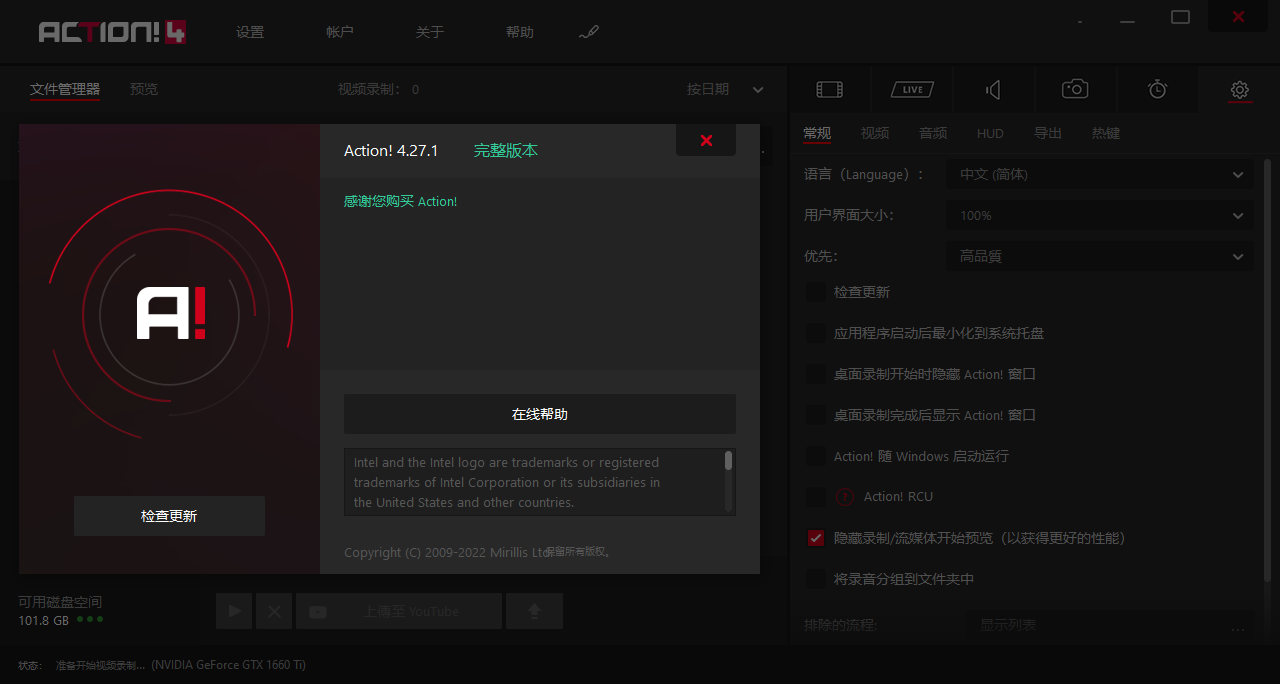The width and height of the screenshot is (1280, 684).
Task: Switch to 预览 tab
Action: coord(144,89)
